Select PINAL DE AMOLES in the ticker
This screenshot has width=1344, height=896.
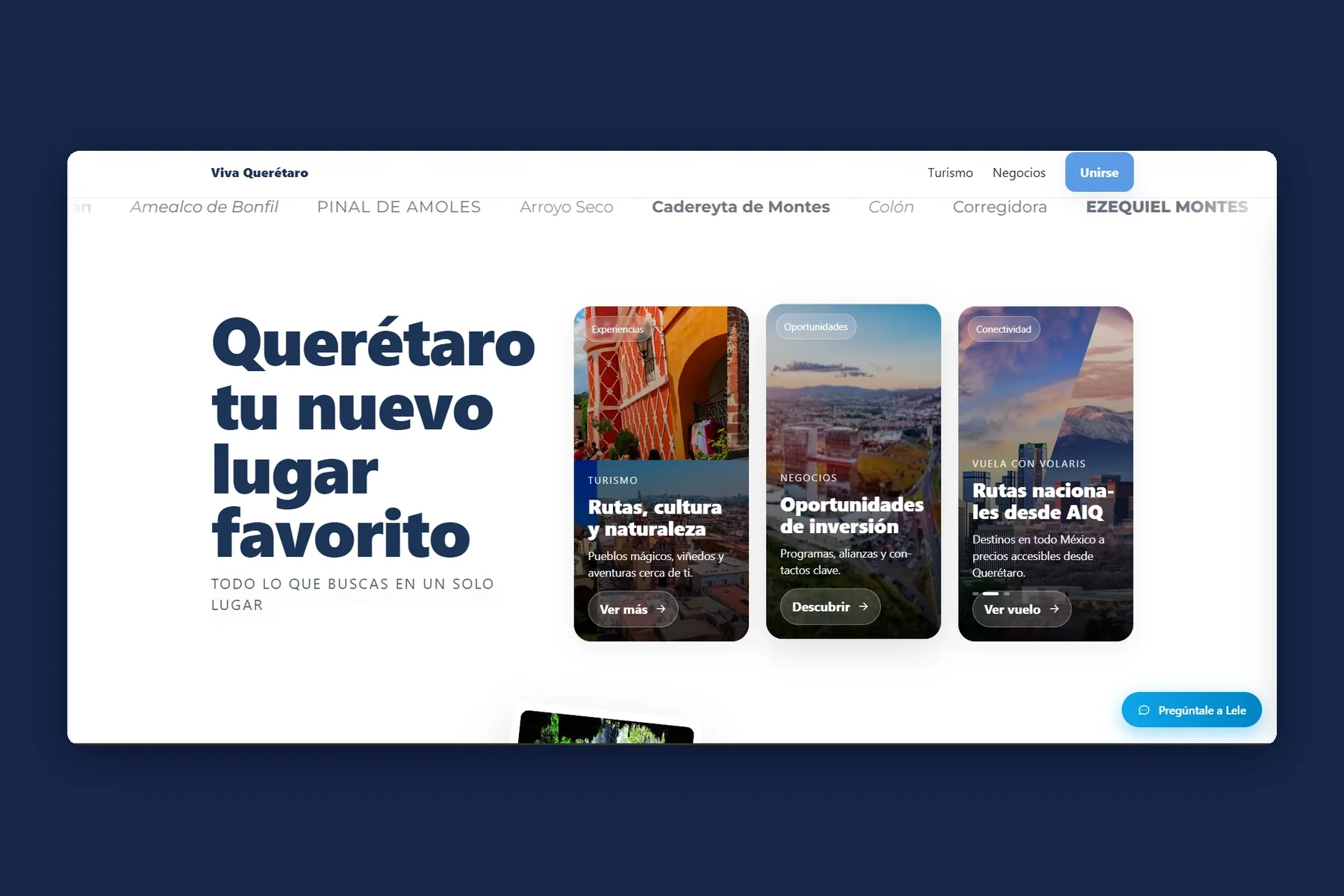coord(399,207)
